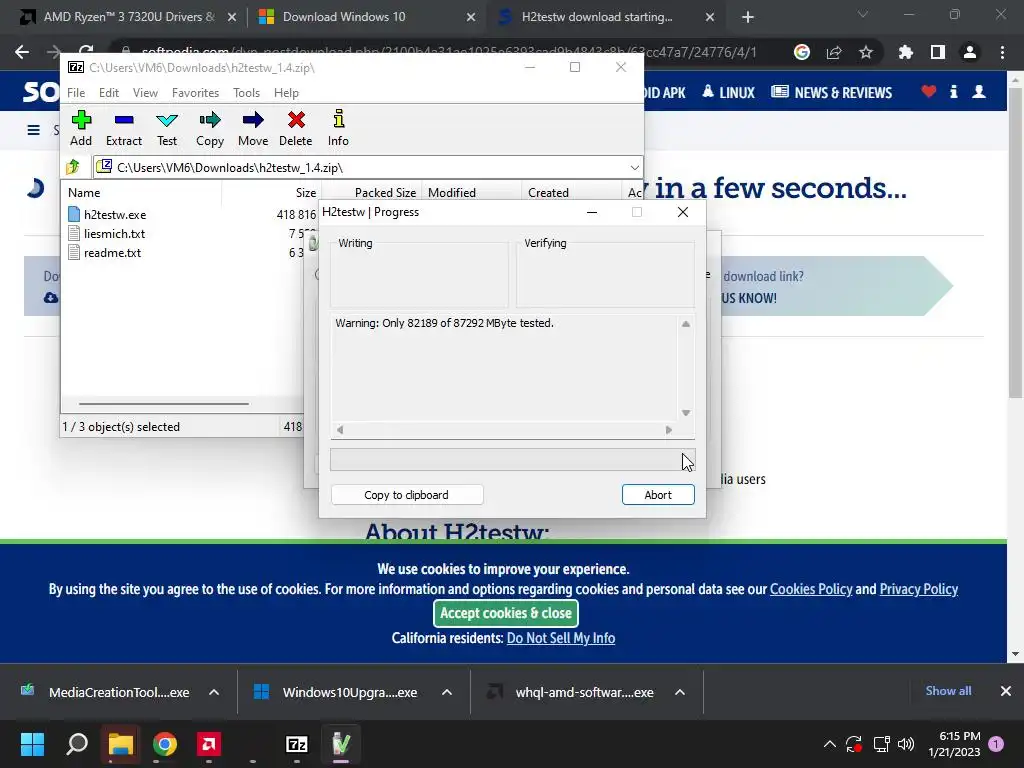Click Copy to clipboard in H2testw
Image resolution: width=1024 pixels, height=768 pixels.
point(407,495)
